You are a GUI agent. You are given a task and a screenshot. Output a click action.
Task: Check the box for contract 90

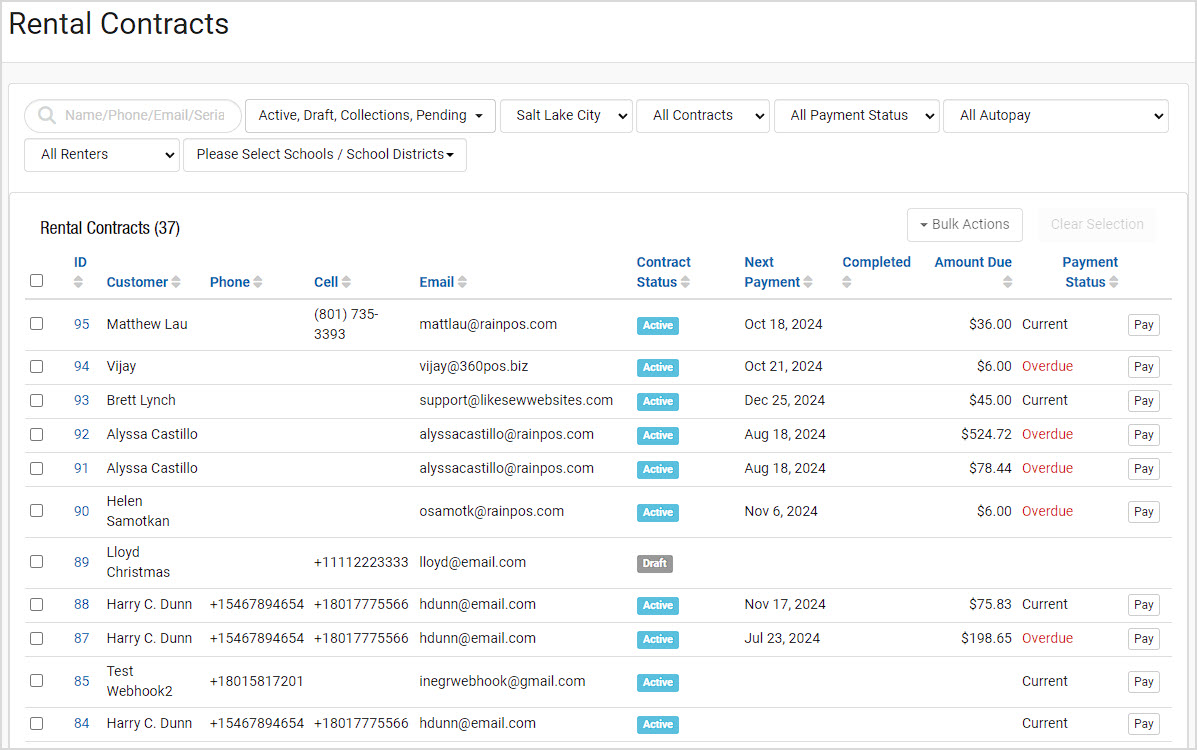point(37,511)
